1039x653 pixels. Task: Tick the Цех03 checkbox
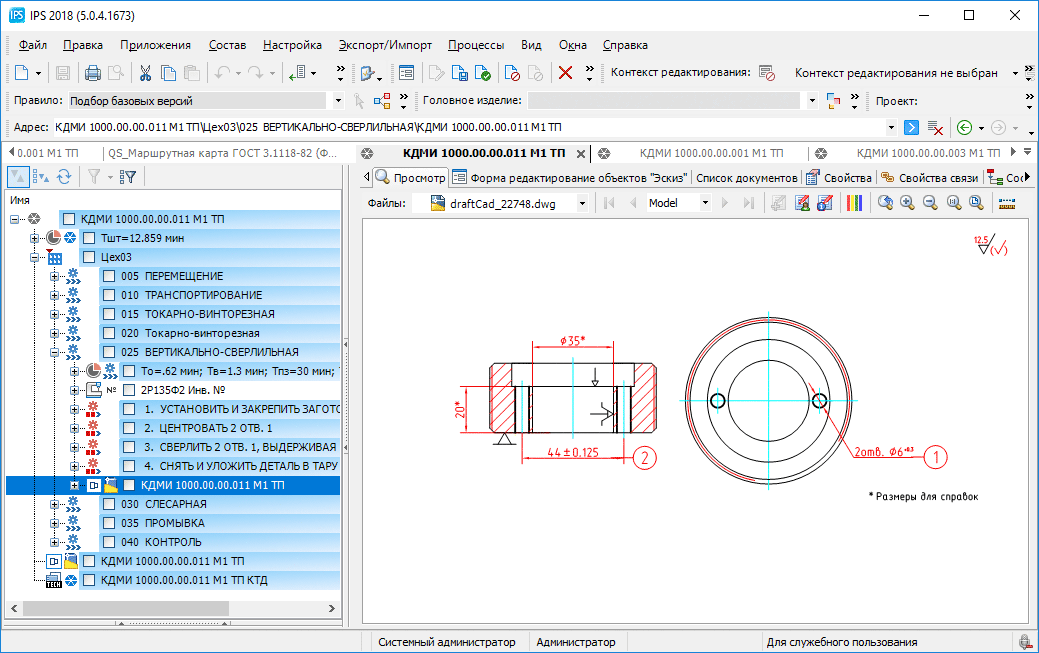point(90,257)
